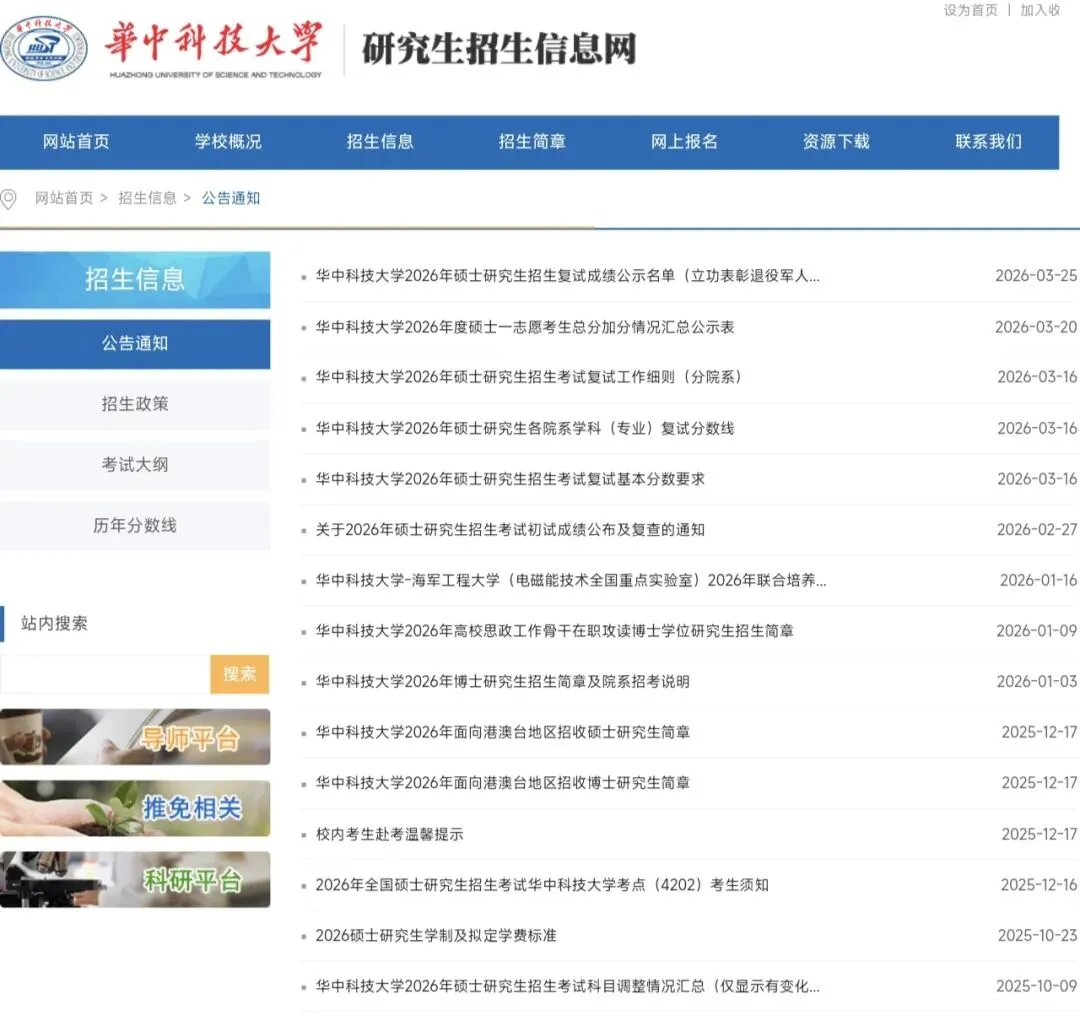1080x1021 pixels.
Task: Open 博士研究生招生简章及院系招考说明 notice
Action: (x=503, y=682)
